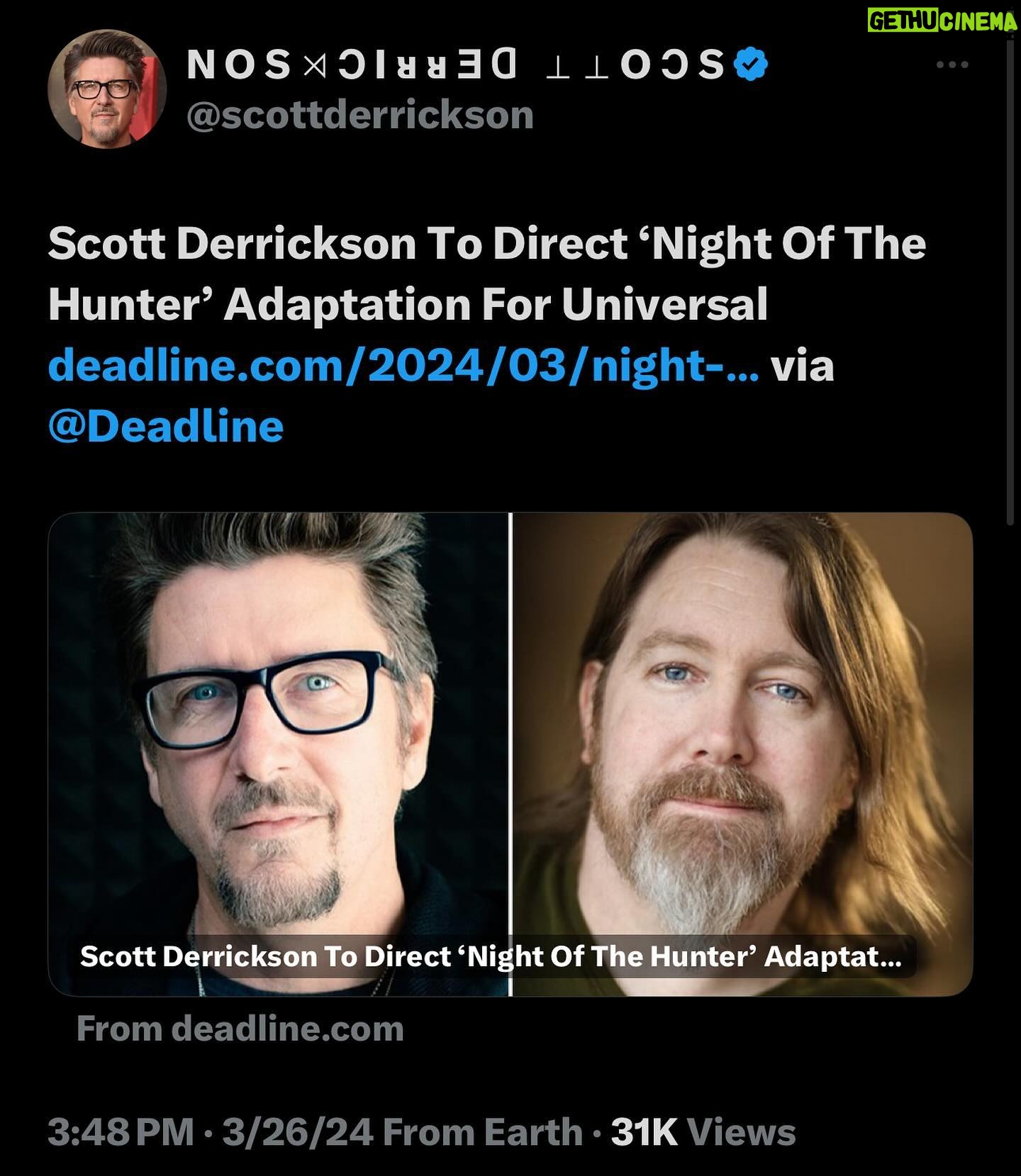Click the blue verified badge
Viewport: 1021px width, 1176px height.
click(749, 65)
